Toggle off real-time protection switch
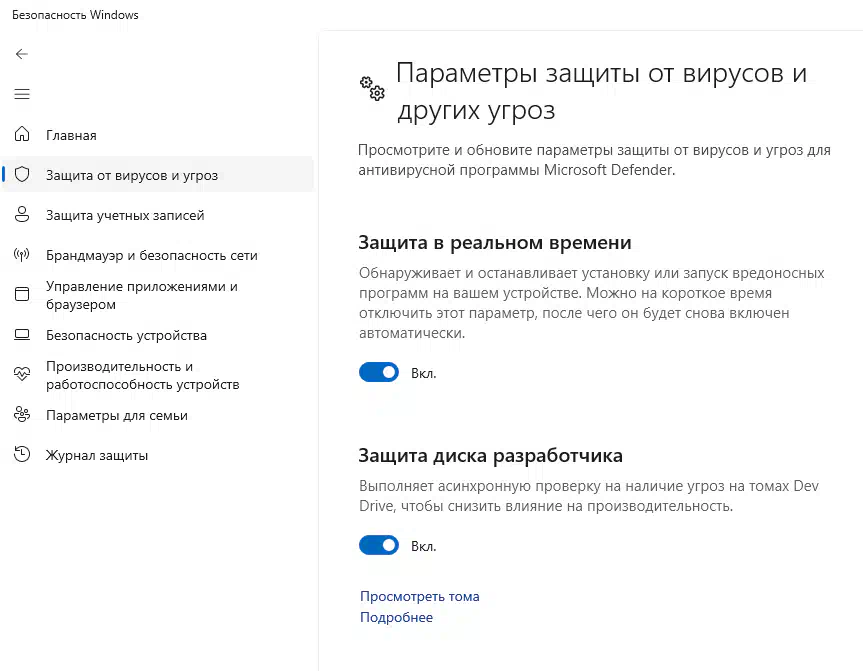Viewport: 863px width, 671px height. click(379, 372)
